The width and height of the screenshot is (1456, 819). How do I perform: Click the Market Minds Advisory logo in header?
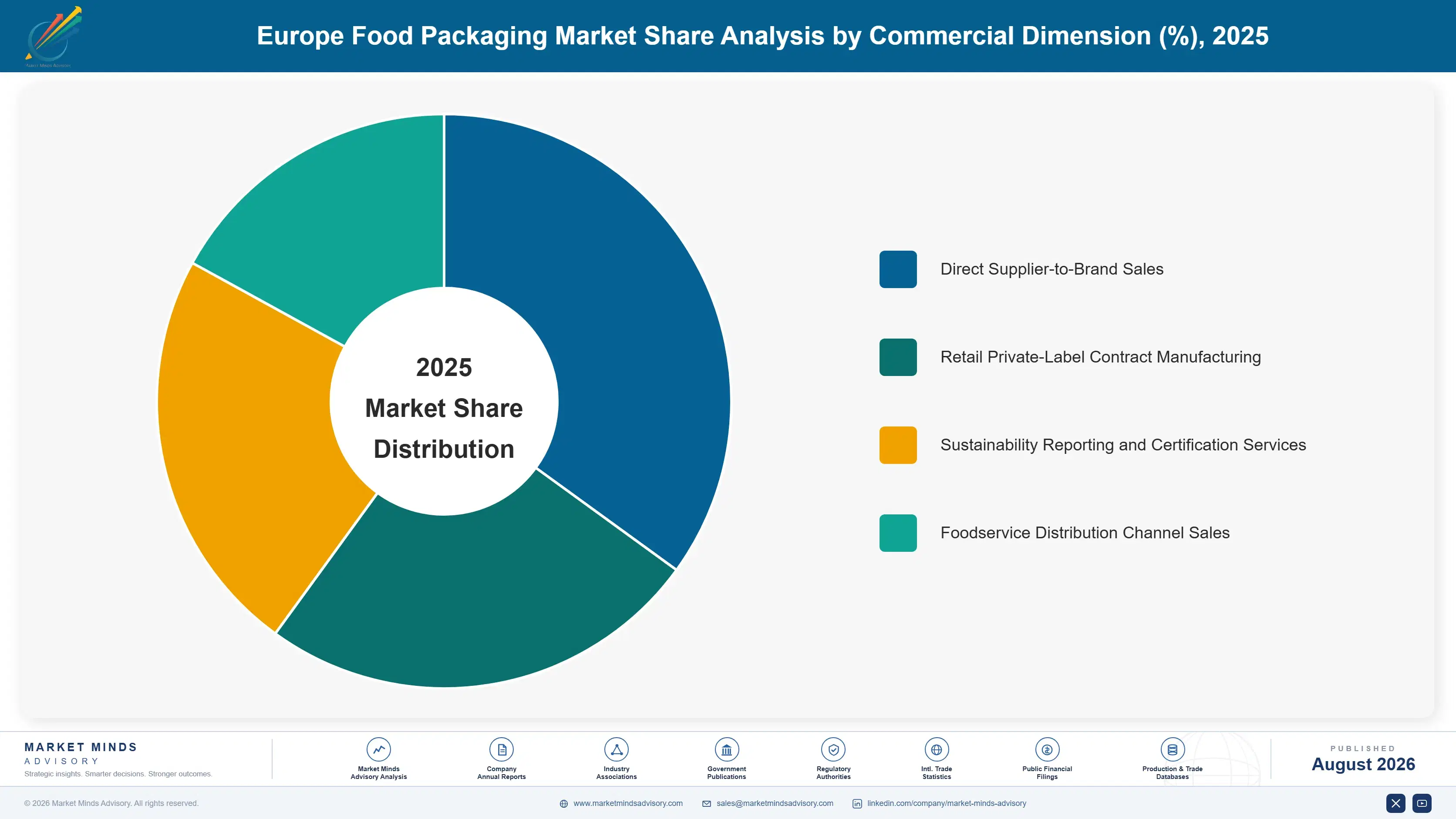click(x=53, y=37)
